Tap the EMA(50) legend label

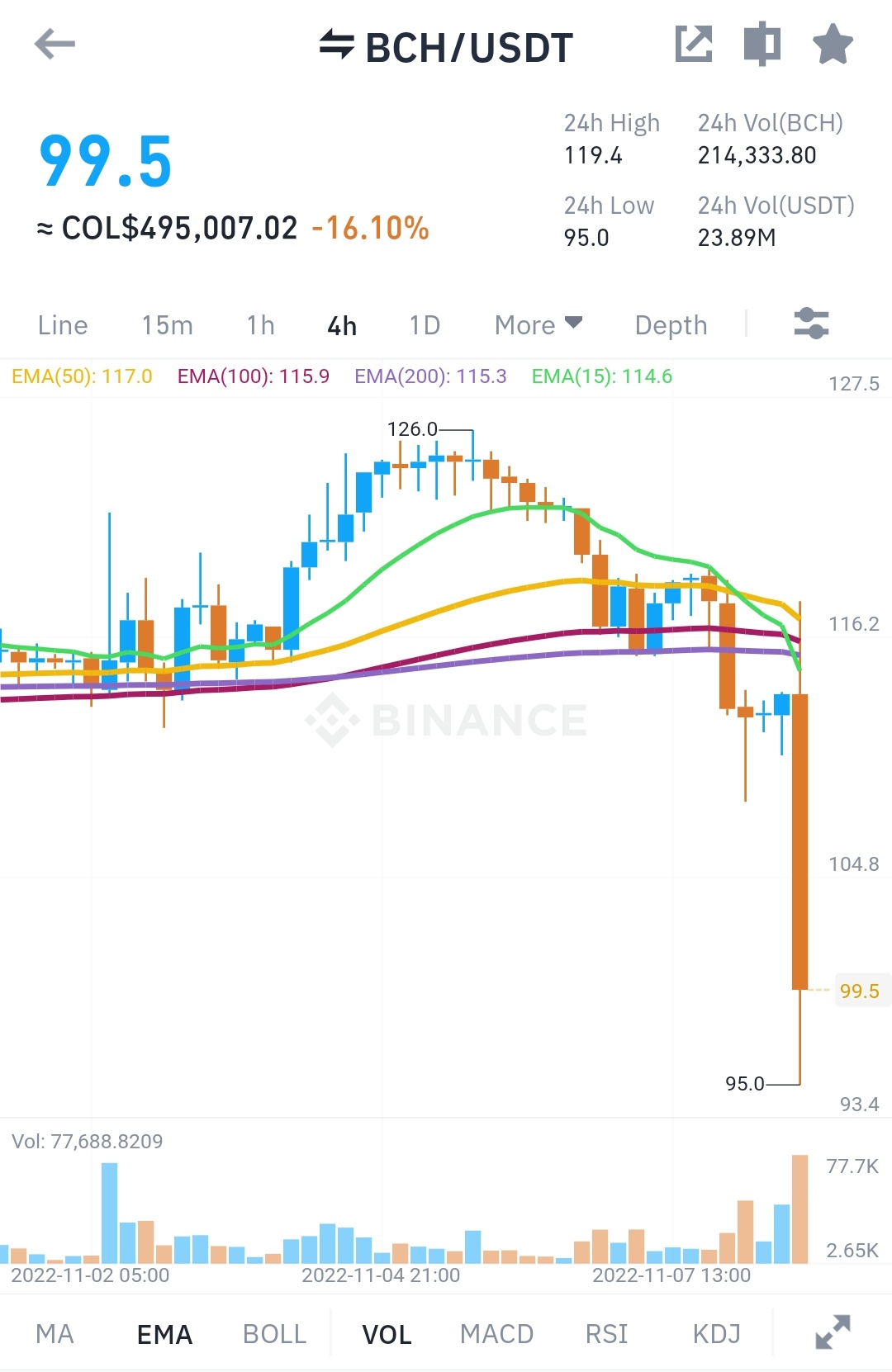[82, 376]
